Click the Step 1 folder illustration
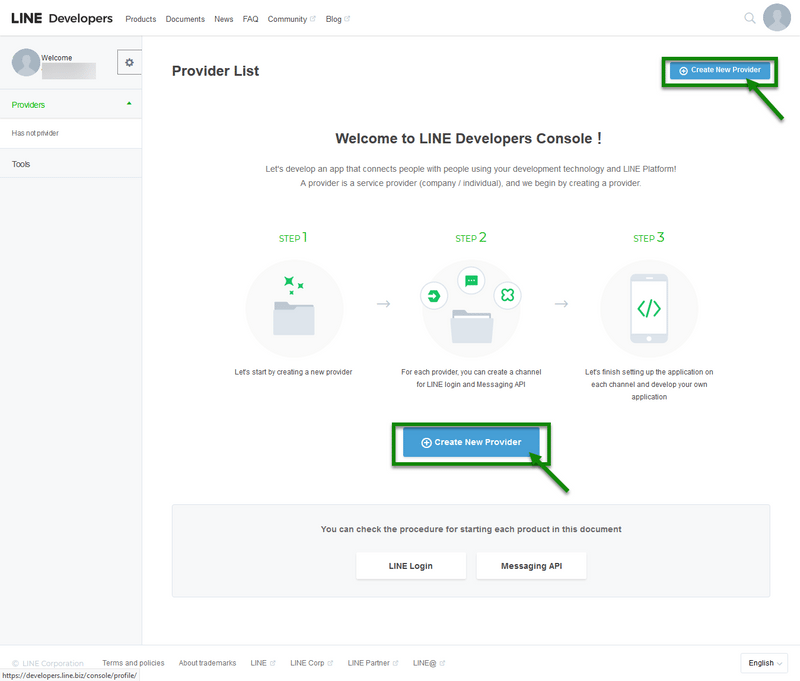The height and width of the screenshot is (681, 800). [x=294, y=309]
